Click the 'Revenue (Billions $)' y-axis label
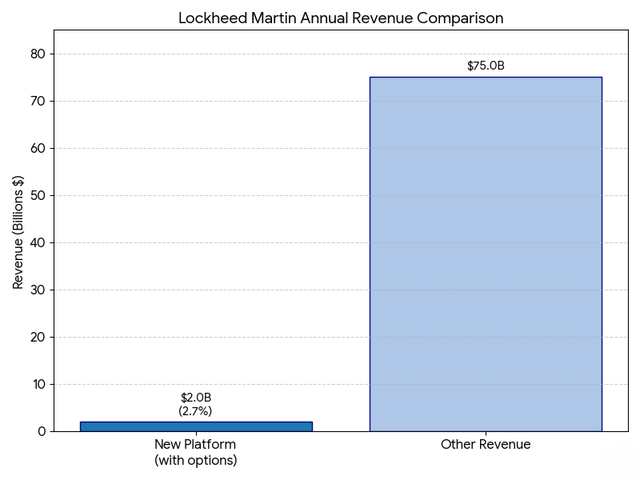The image size is (640, 480). [x=18, y=232]
